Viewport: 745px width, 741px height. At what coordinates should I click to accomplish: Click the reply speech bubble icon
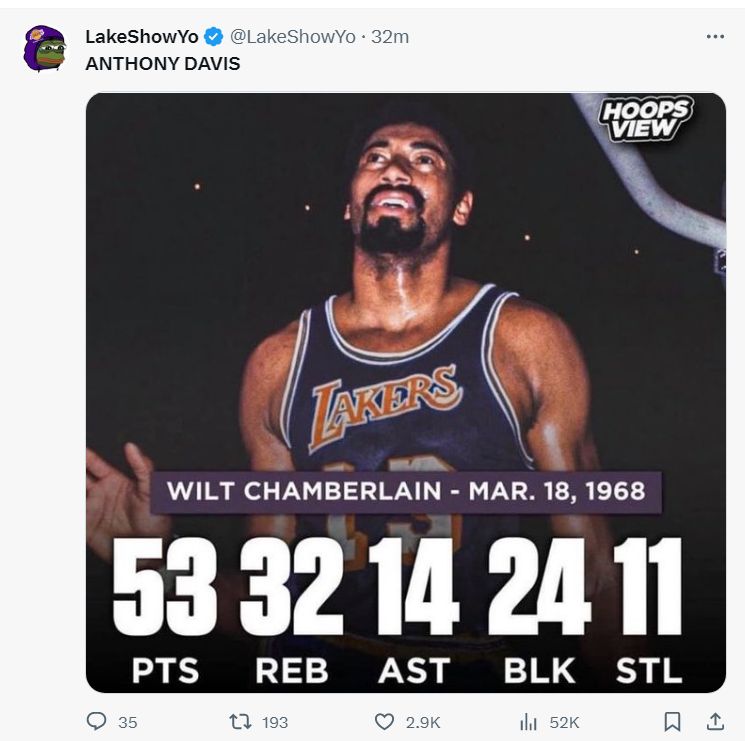click(x=97, y=721)
